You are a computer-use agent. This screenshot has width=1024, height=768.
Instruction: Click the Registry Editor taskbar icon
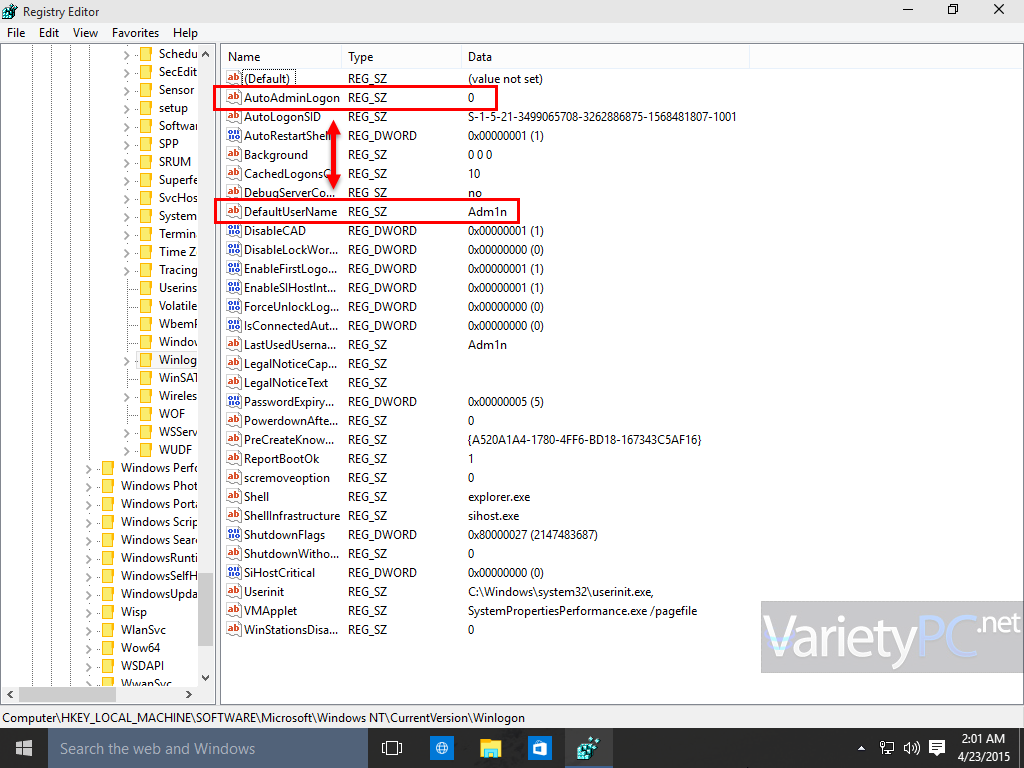(588, 748)
